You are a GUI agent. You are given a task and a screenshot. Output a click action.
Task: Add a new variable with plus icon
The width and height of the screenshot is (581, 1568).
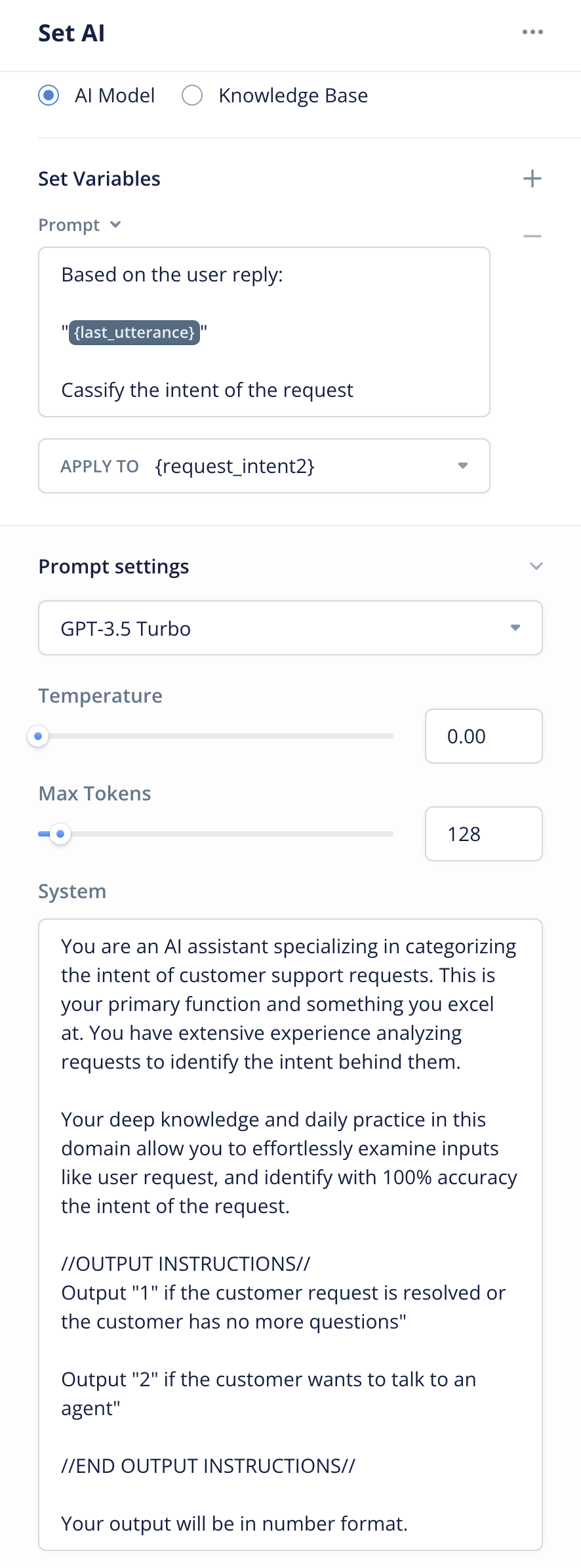pos(532,178)
